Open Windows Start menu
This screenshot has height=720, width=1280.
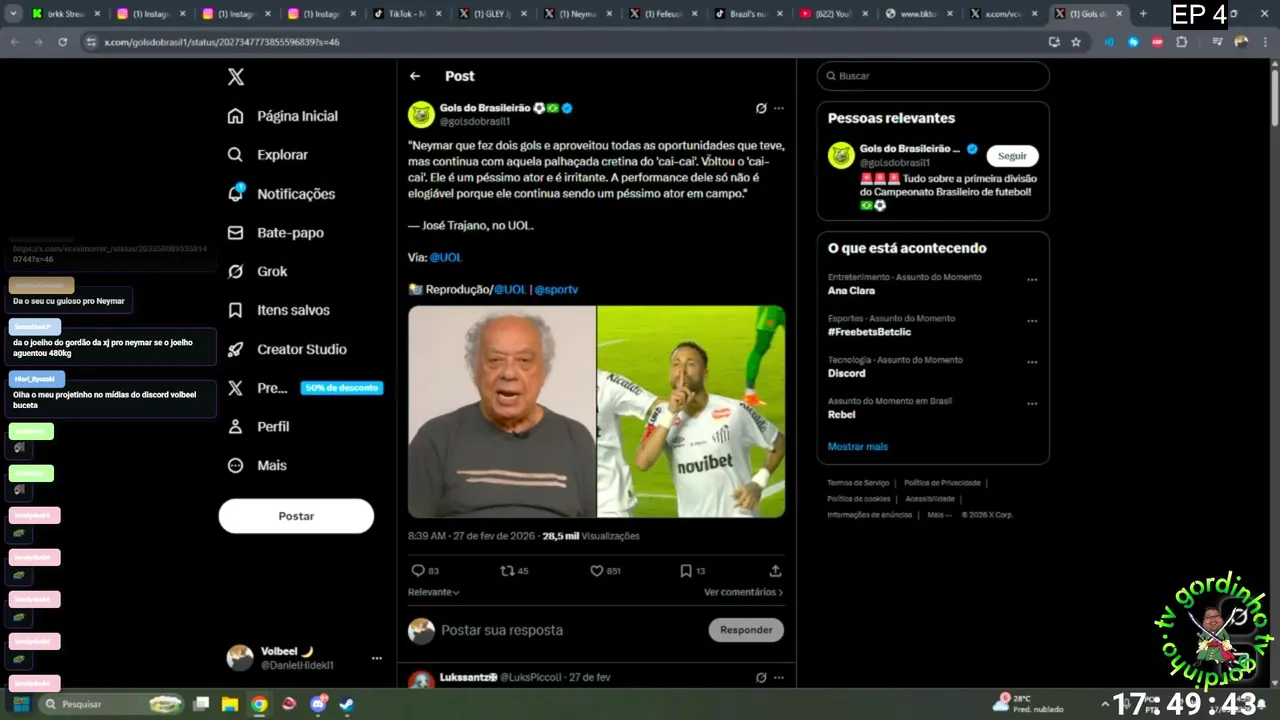click(x=20, y=704)
